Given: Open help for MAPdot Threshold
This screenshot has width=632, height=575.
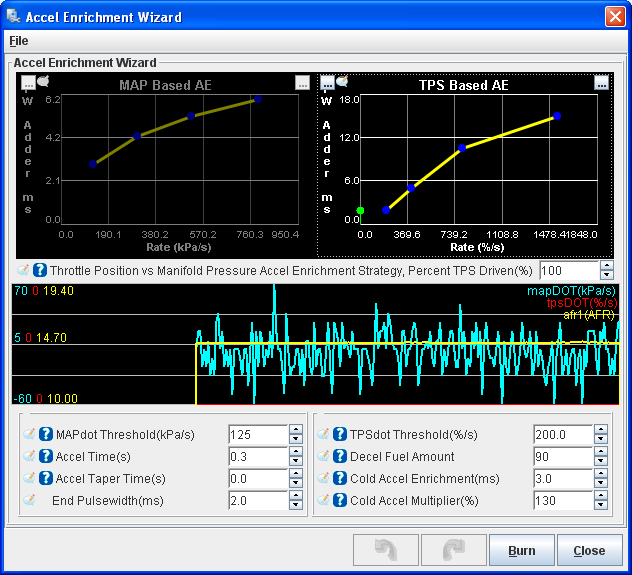Looking at the screenshot, I should (45, 434).
